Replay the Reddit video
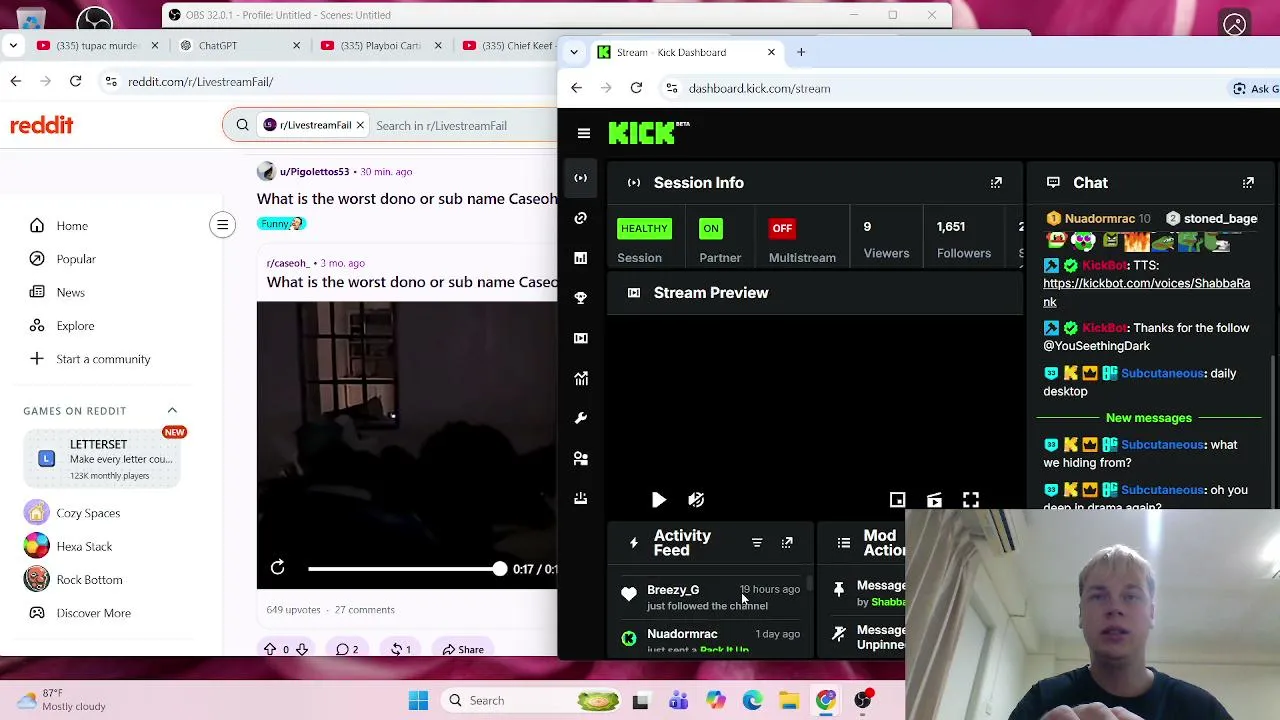The width and height of the screenshot is (1280, 720). [278, 569]
